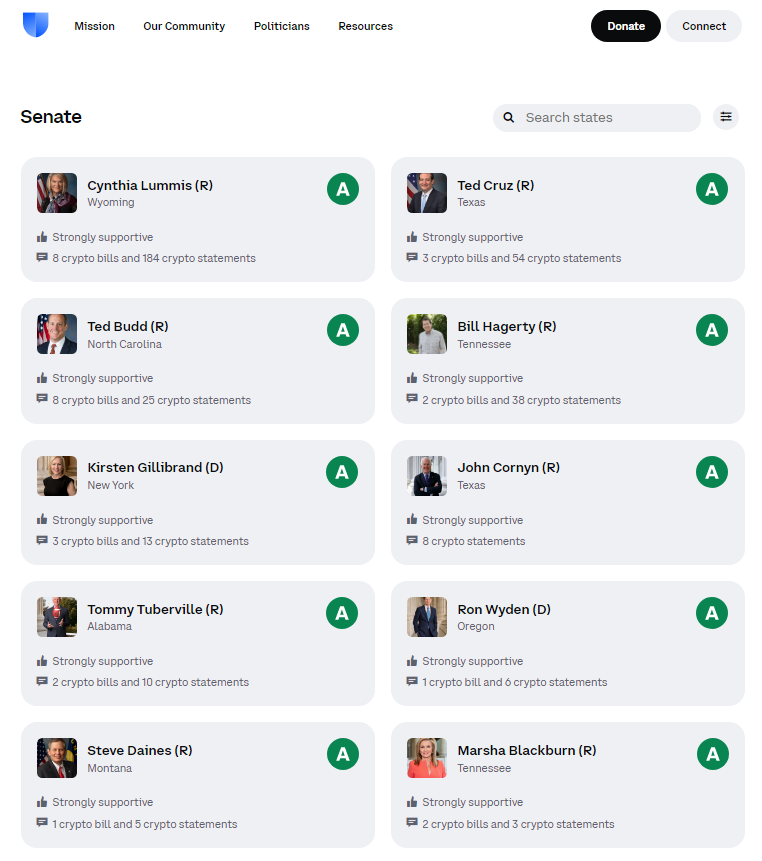Screen dimensions: 762x861
Task: Open the filter settings icon
Action: [x=726, y=117]
